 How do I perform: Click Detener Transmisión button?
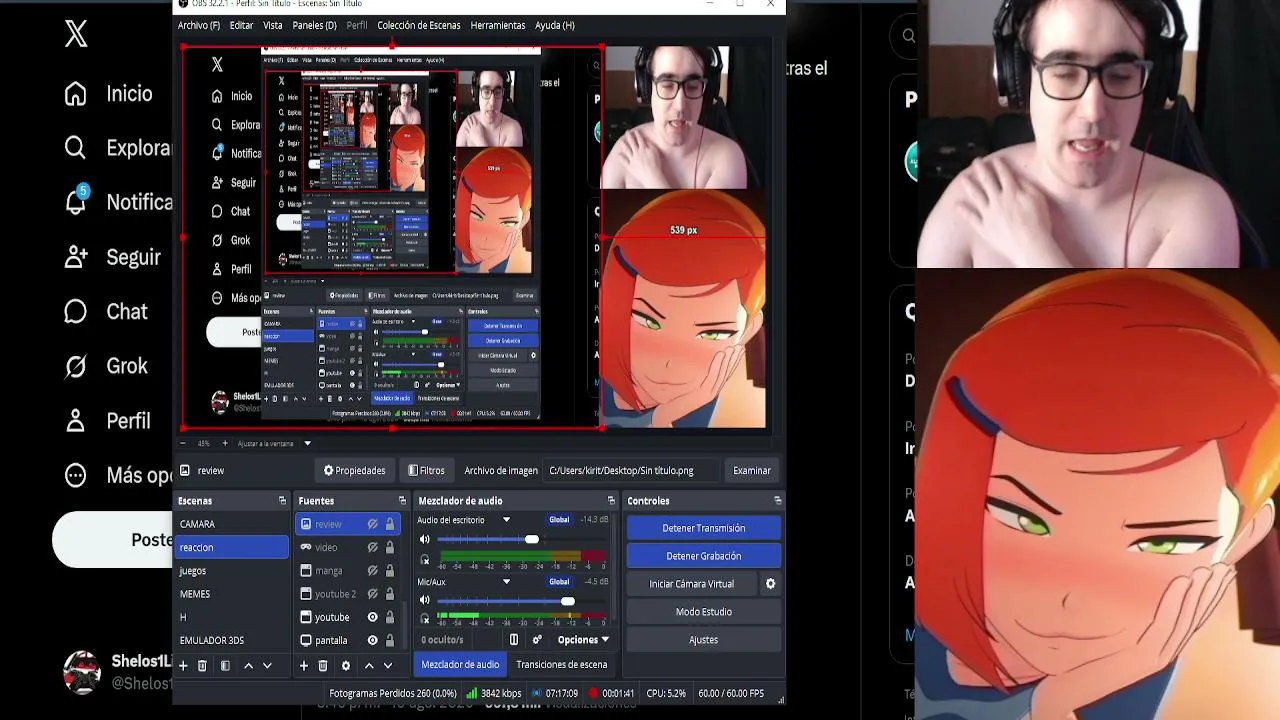tap(704, 528)
